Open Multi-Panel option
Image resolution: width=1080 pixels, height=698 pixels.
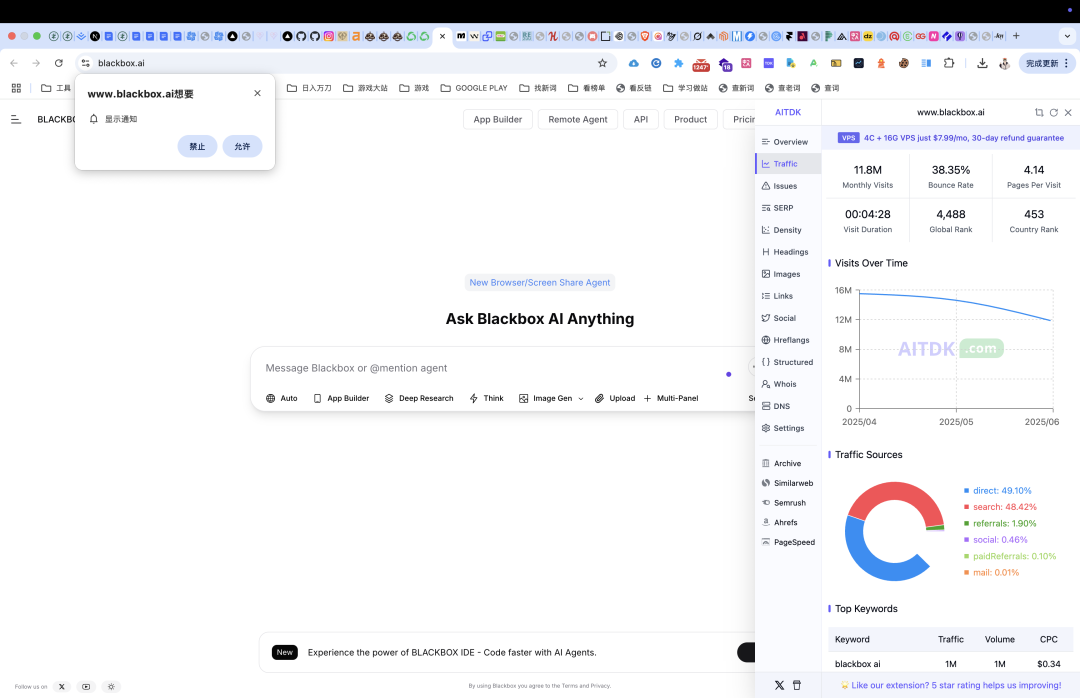click(671, 398)
